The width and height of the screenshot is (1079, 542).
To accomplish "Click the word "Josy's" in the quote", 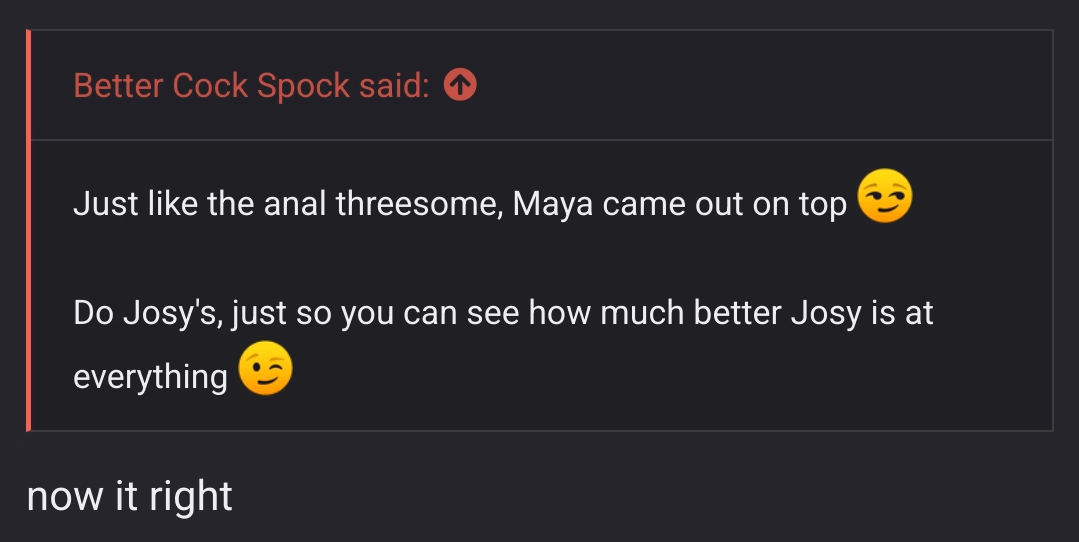I will point(171,313).
